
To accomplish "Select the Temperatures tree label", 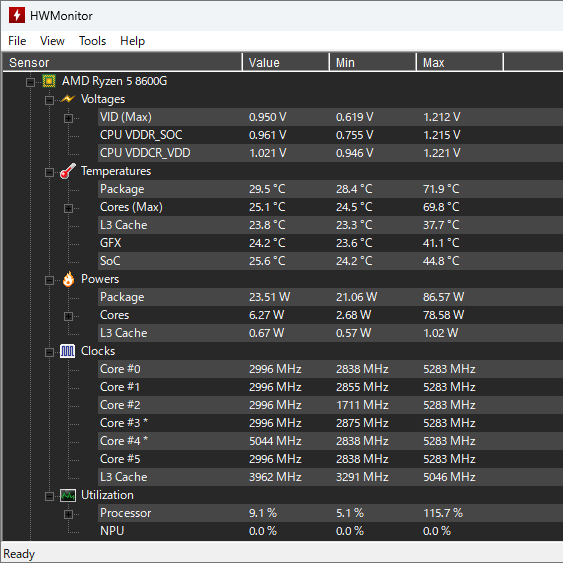I will pos(116,171).
